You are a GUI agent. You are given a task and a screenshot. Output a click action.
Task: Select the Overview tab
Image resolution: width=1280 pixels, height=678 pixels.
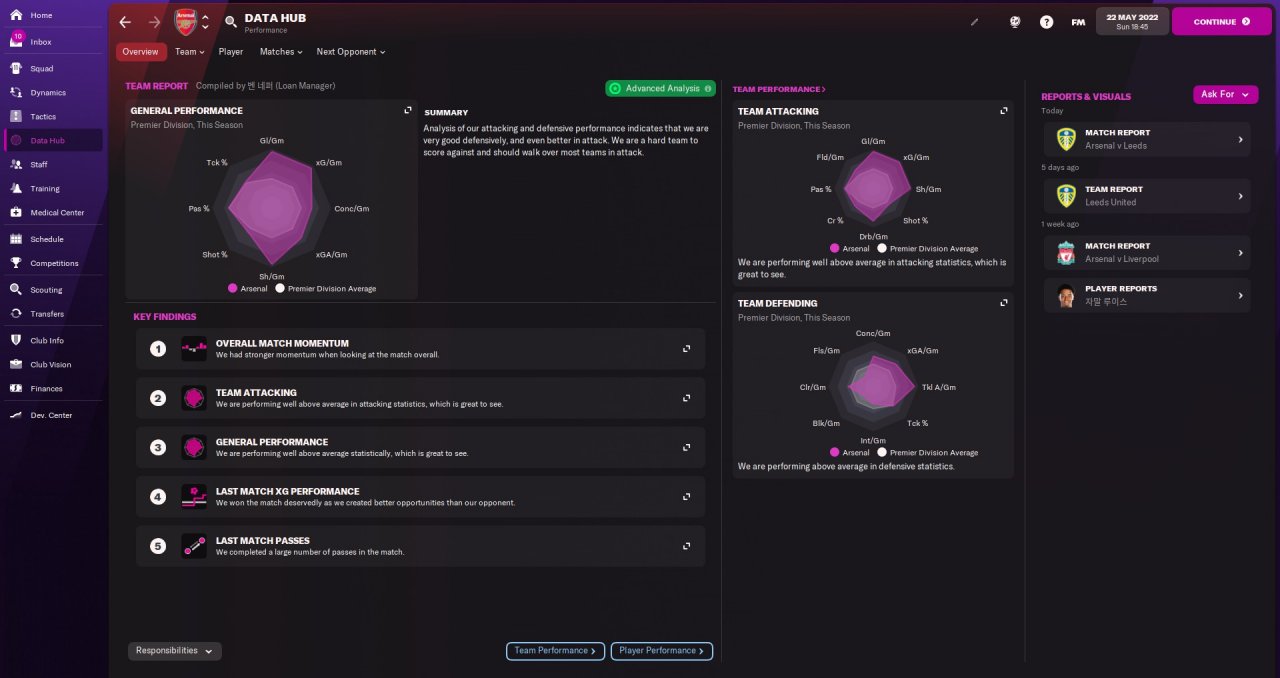pos(141,52)
